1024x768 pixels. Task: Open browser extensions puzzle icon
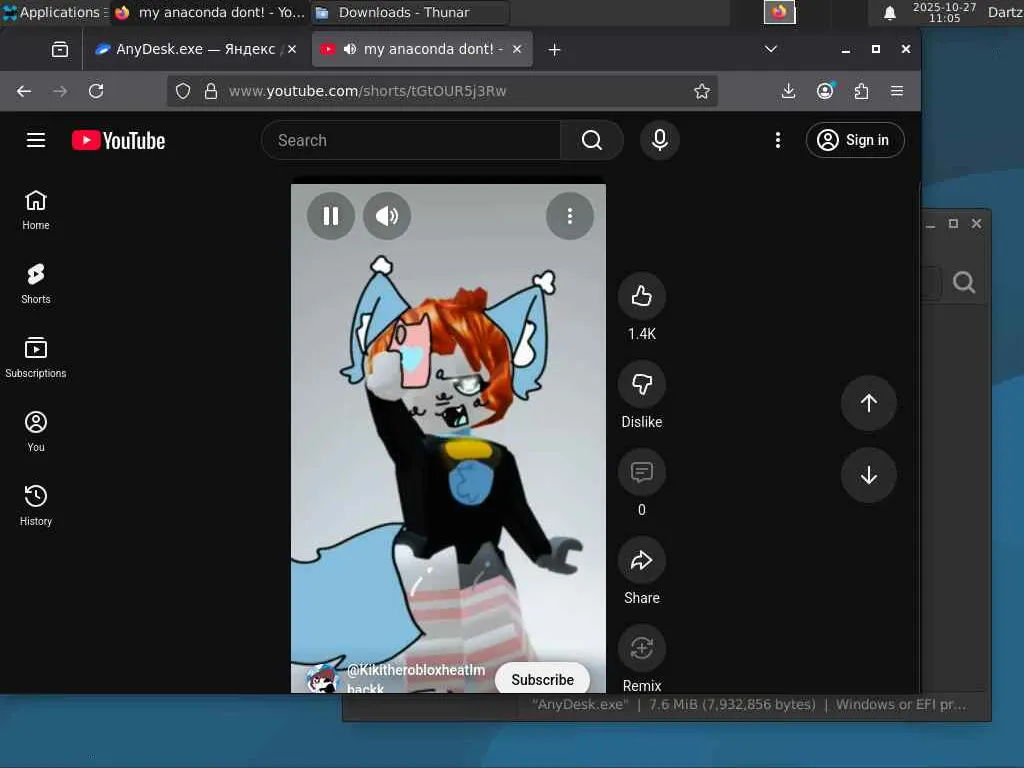pyautogui.click(x=861, y=91)
